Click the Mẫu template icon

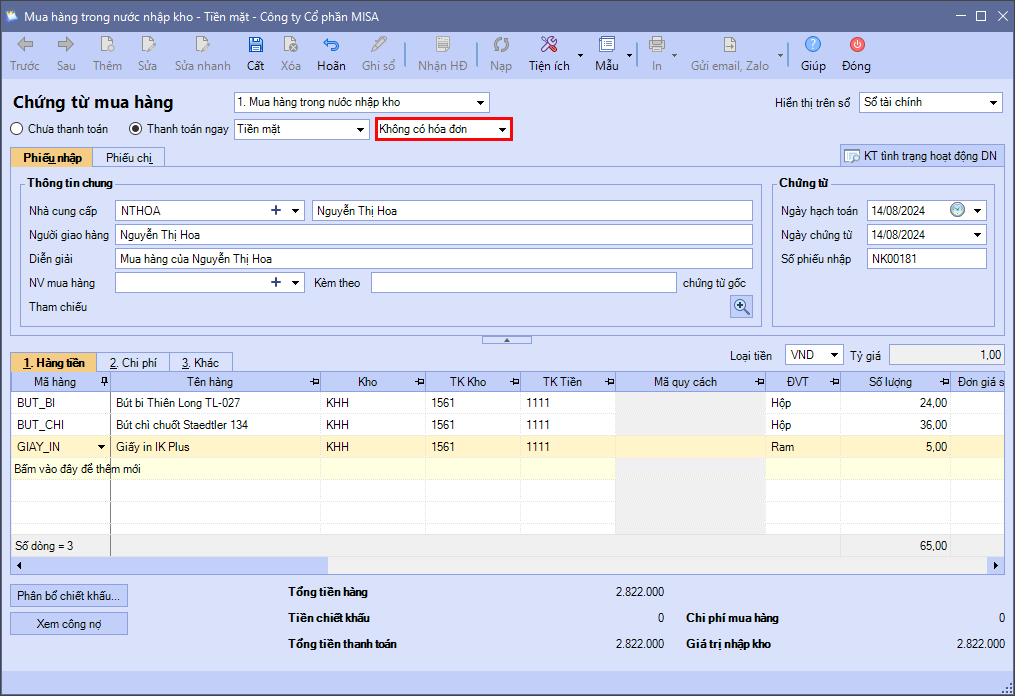606,46
